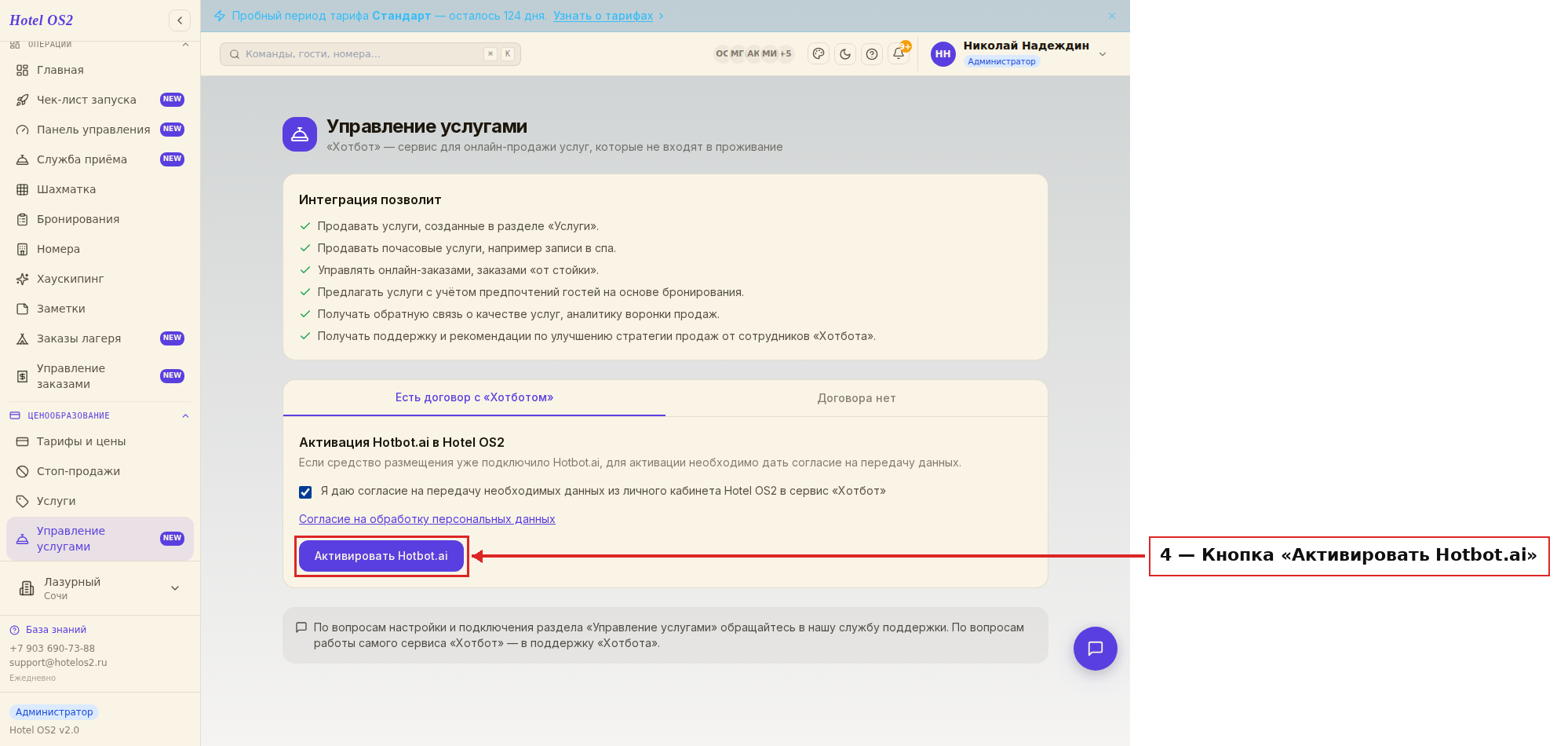Switch to Договора нет tab
This screenshot has height=746, width=1568.
coord(856,398)
